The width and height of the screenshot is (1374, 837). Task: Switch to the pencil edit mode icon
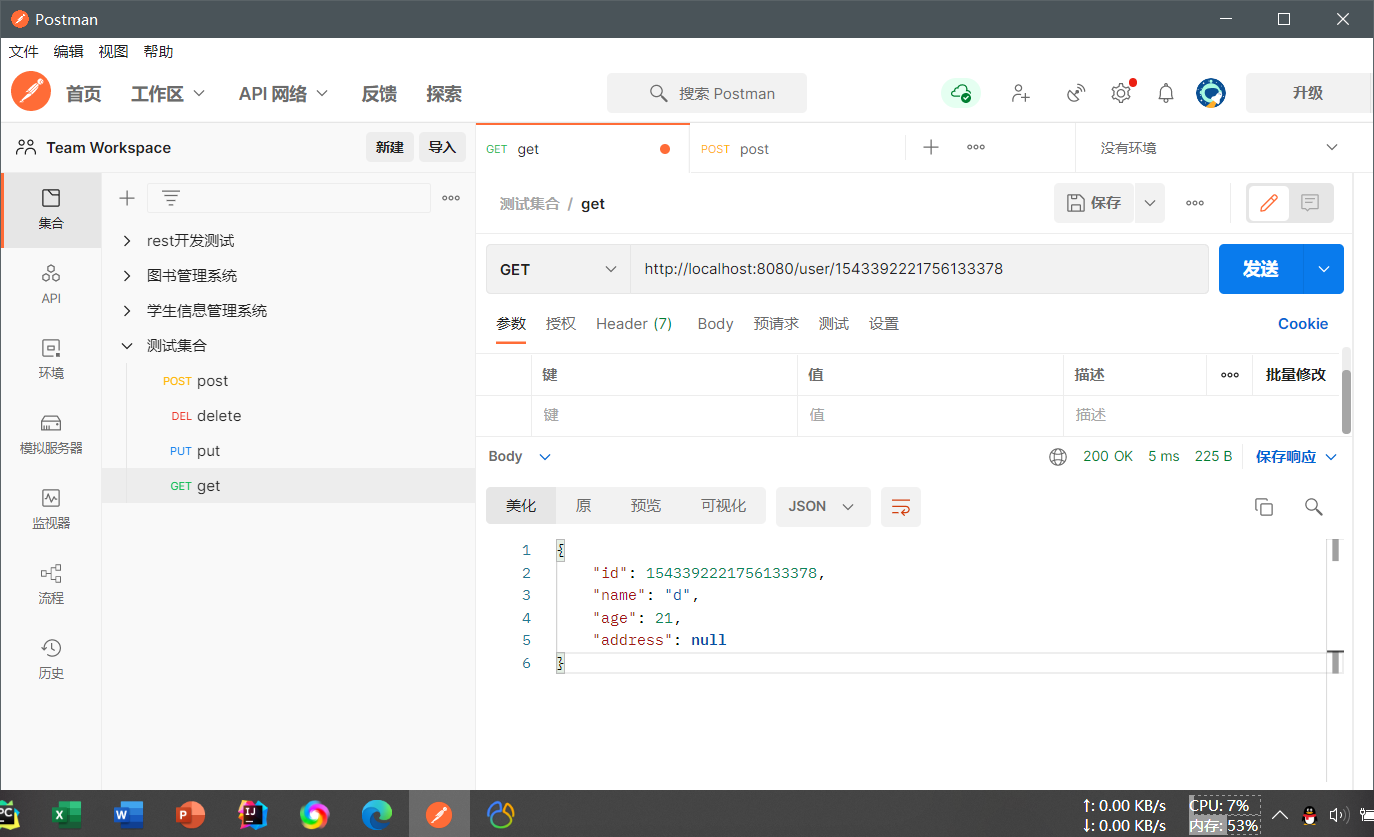point(1269,203)
